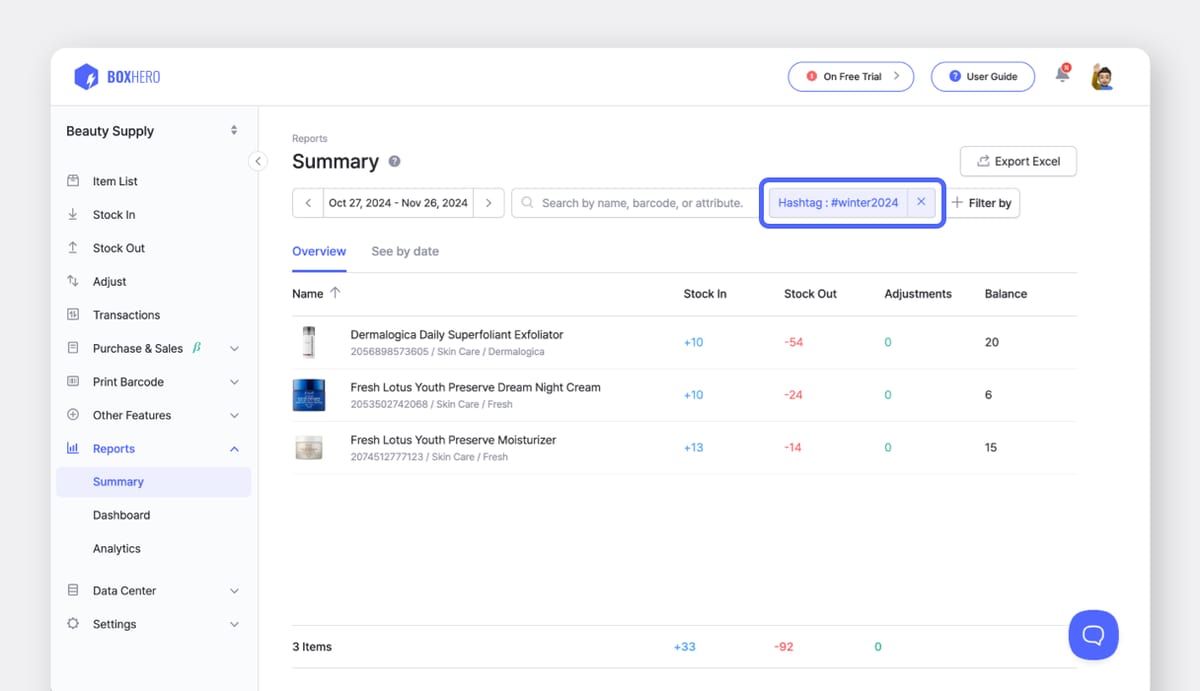Open the User Guide
Image resolution: width=1200 pixels, height=691 pixels.
pos(983,76)
